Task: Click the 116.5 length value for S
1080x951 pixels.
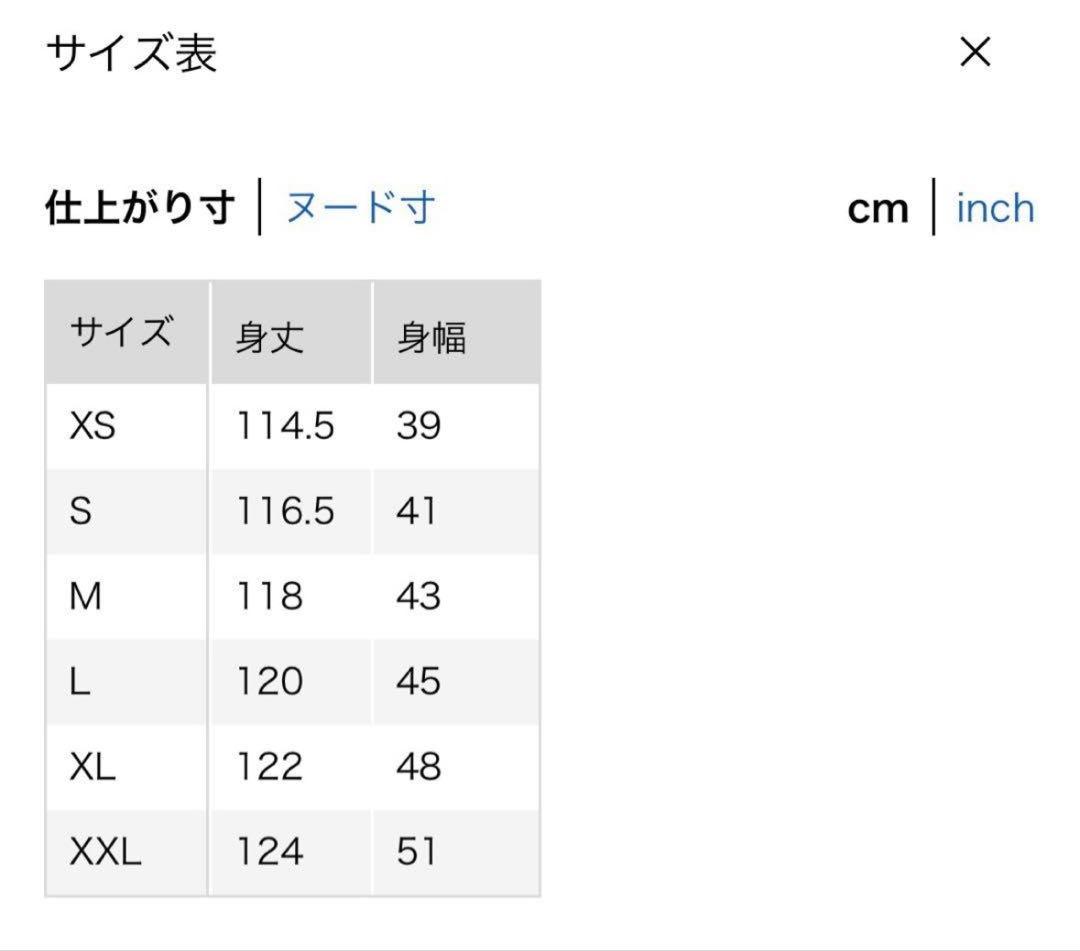Action: pyautogui.click(x=285, y=512)
